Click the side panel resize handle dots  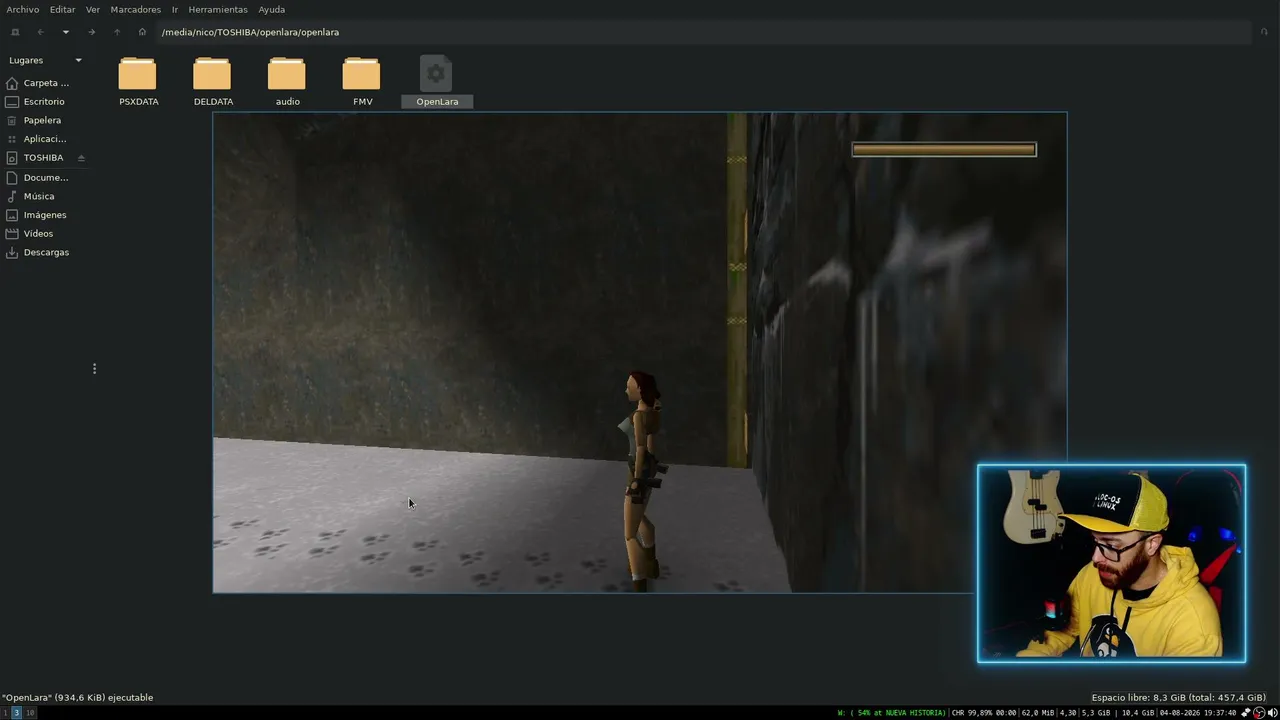tap(94, 369)
